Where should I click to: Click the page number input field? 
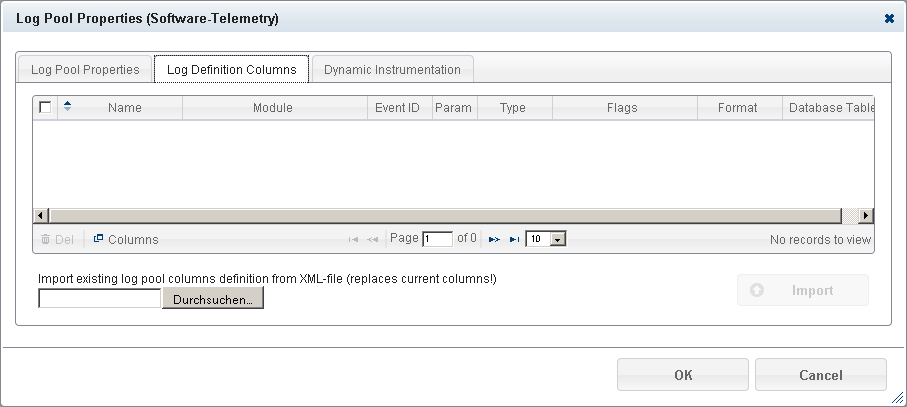[x=437, y=240]
